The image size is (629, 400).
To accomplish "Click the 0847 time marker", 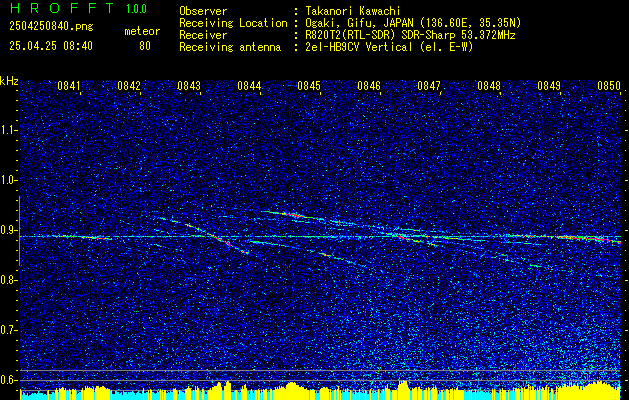I will point(429,86).
